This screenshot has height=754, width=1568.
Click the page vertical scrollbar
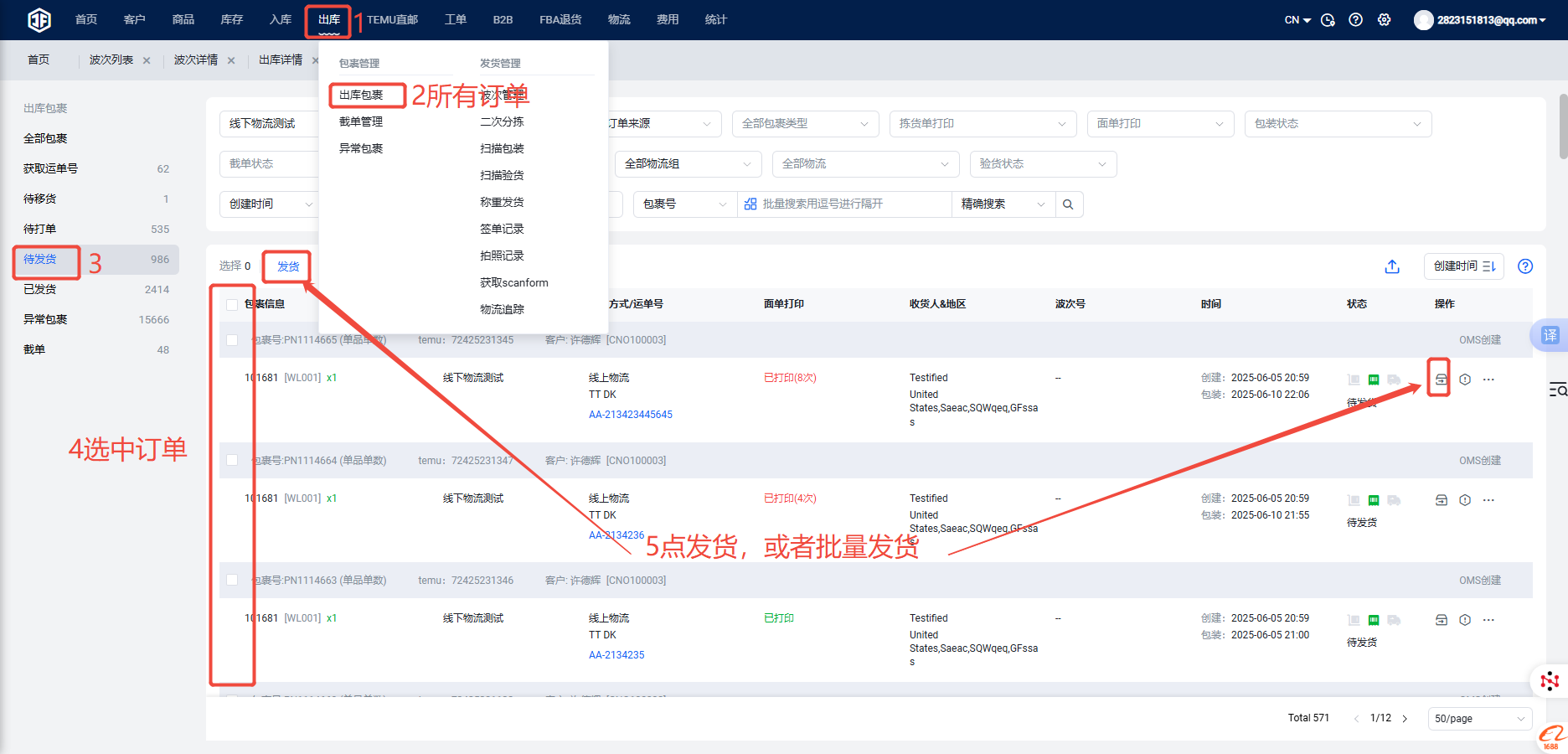coord(1563,126)
